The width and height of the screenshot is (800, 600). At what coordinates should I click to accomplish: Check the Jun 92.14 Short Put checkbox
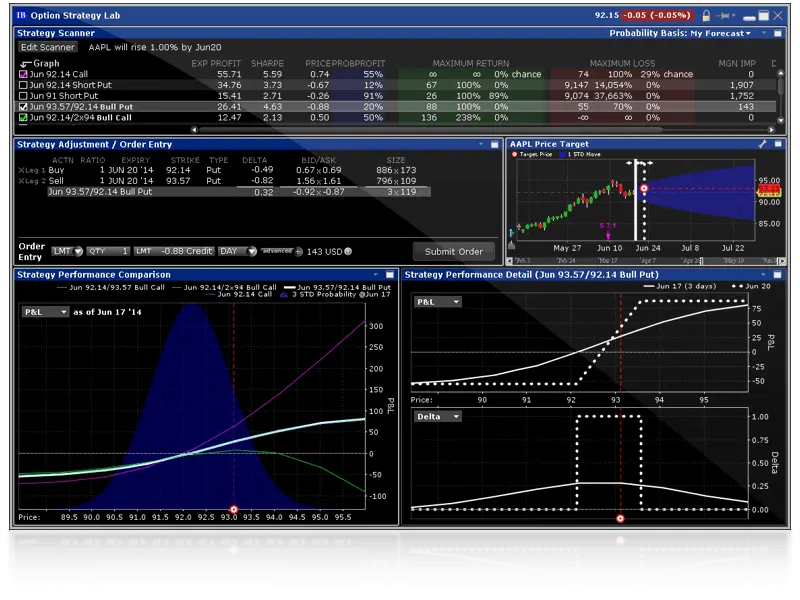23,85
